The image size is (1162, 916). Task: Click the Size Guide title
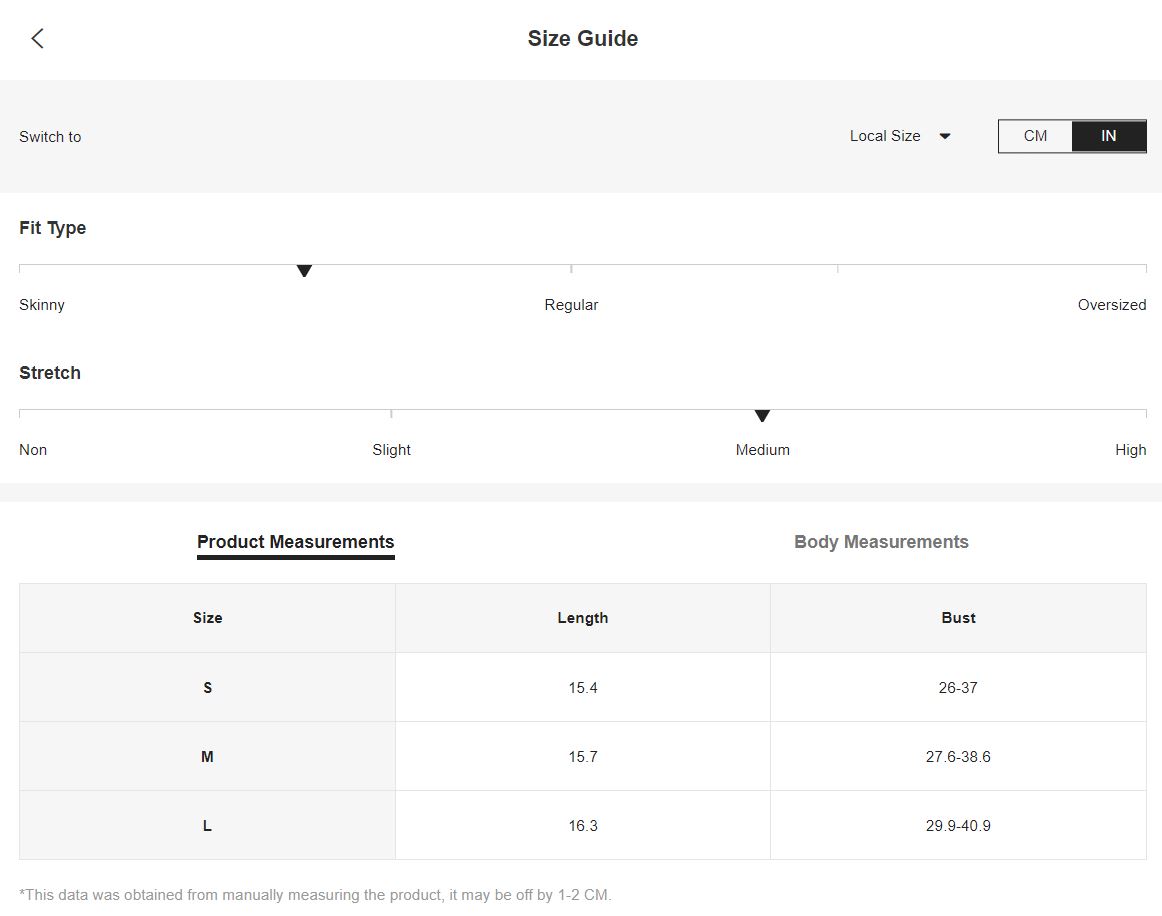pyautogui.click(x=582, y=39)
